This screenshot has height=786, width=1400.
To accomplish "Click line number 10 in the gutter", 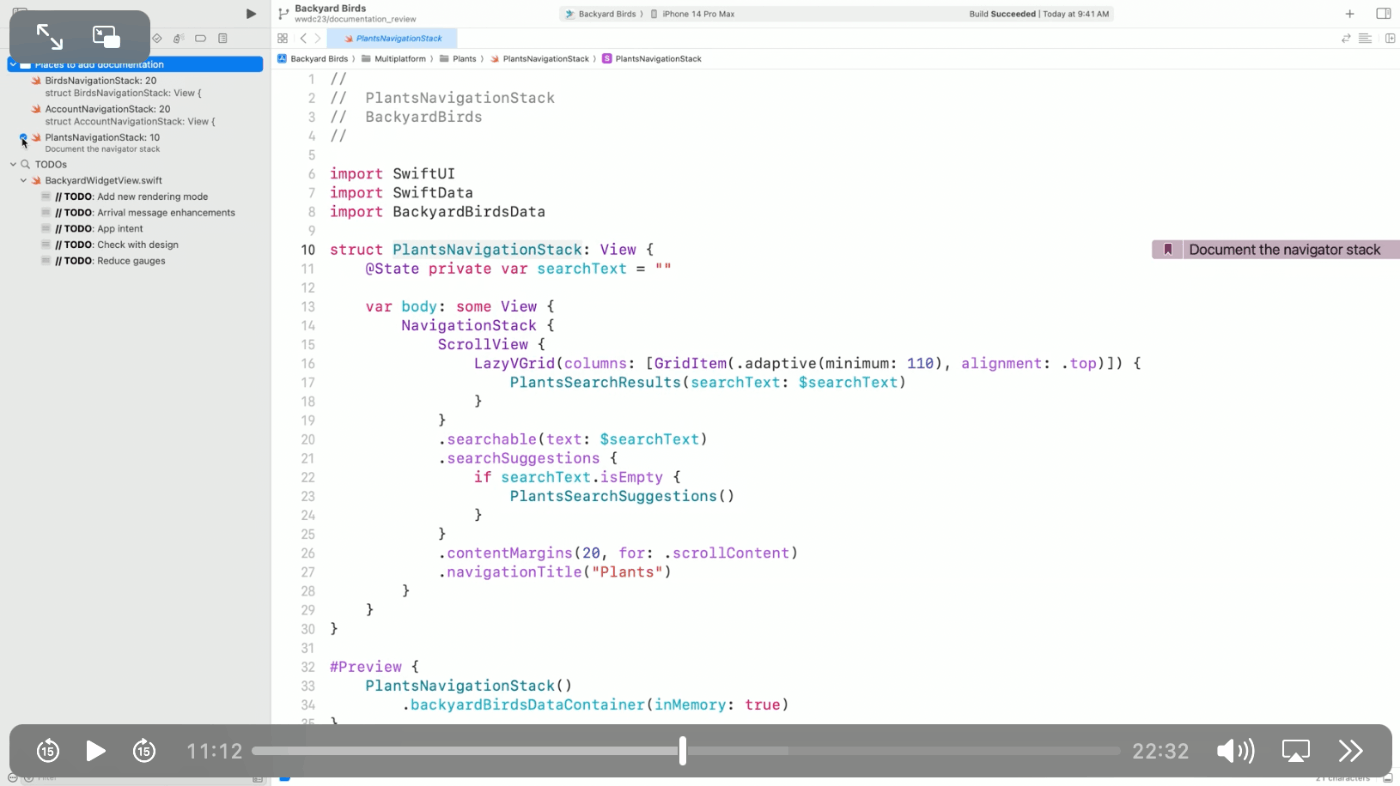I will 307,250.
